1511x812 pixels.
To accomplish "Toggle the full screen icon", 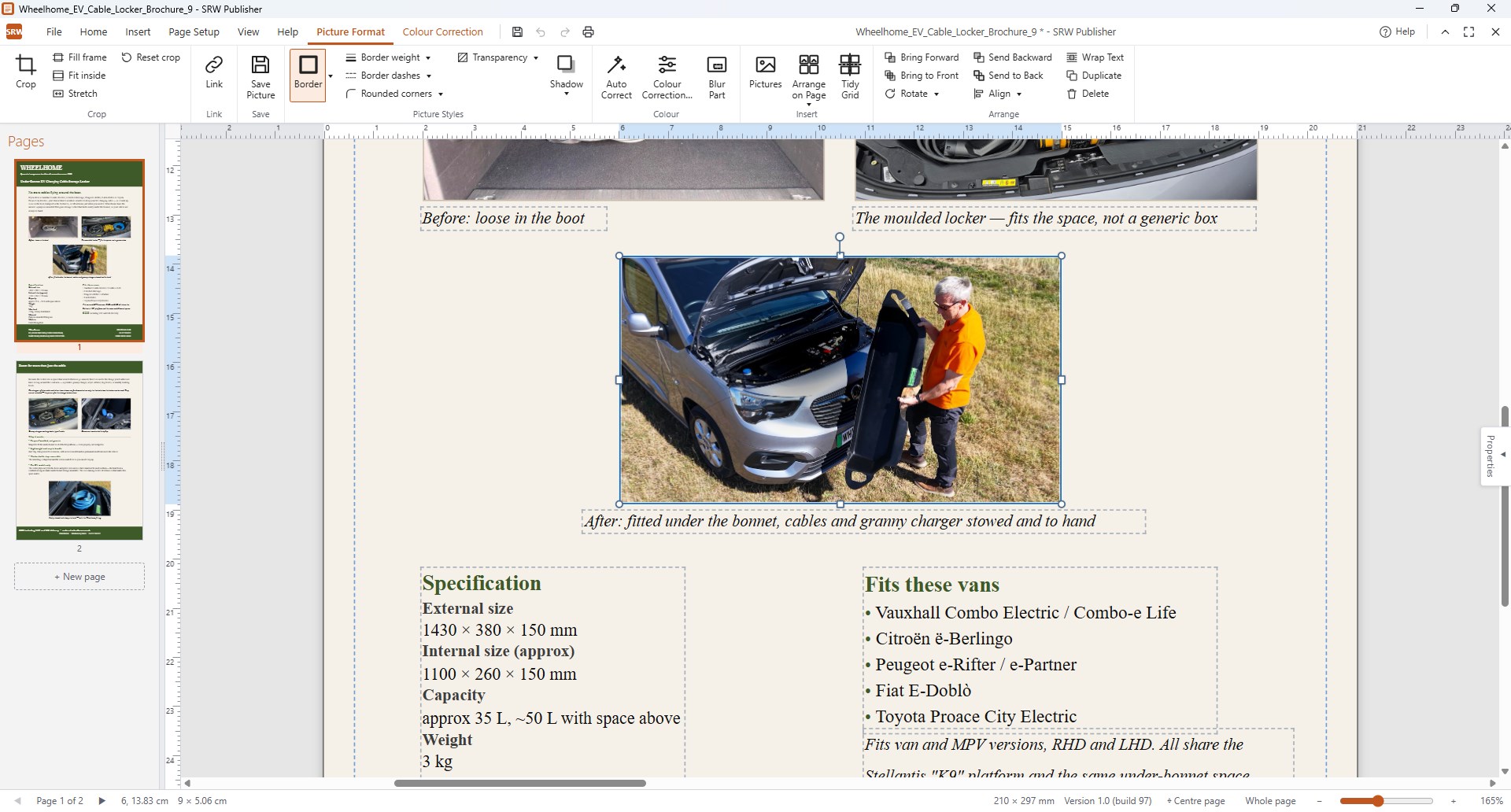I will (x=1469, y=32).
